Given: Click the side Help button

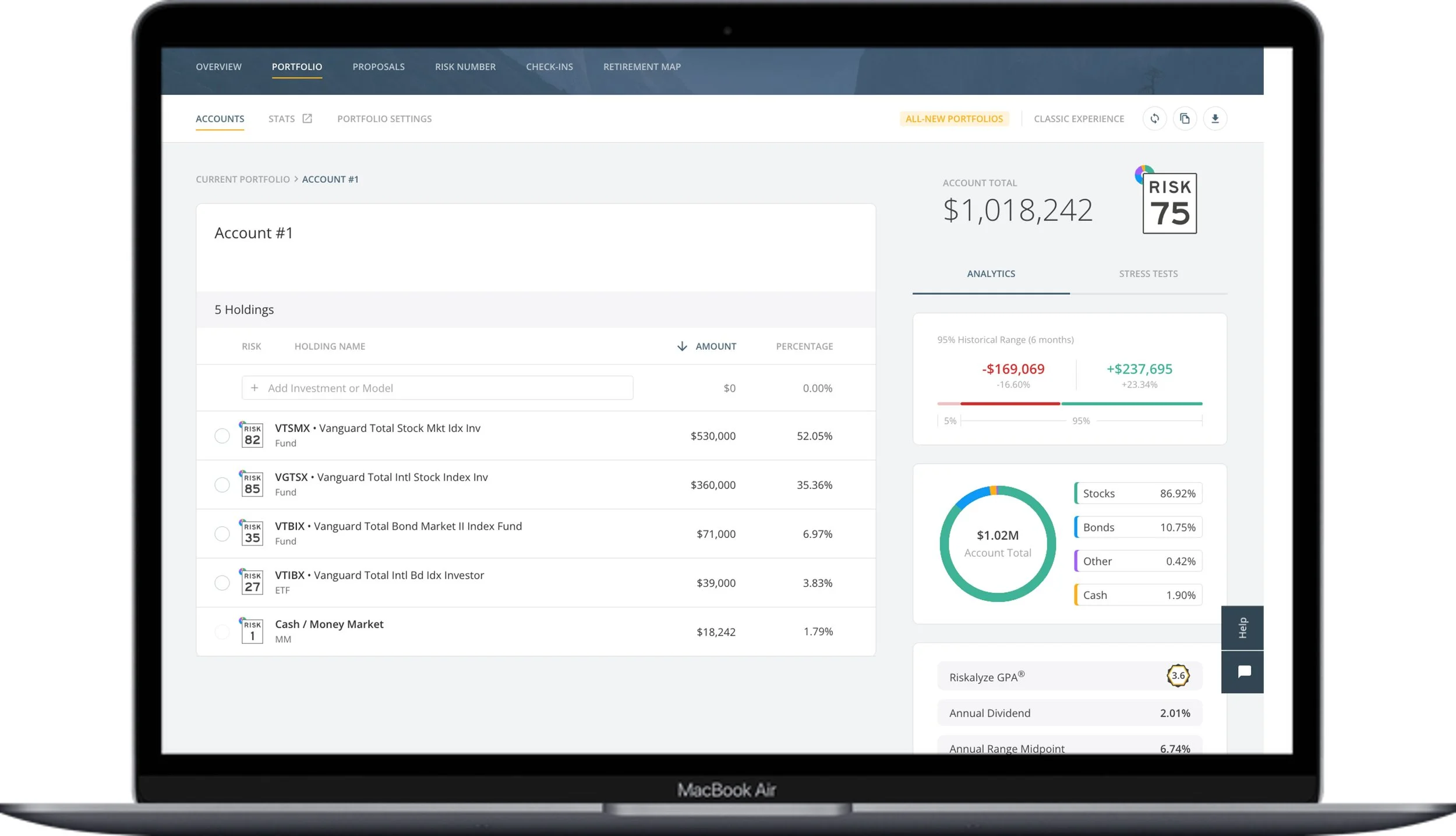Looking at the screenshot, I should tap(1242, 628).
